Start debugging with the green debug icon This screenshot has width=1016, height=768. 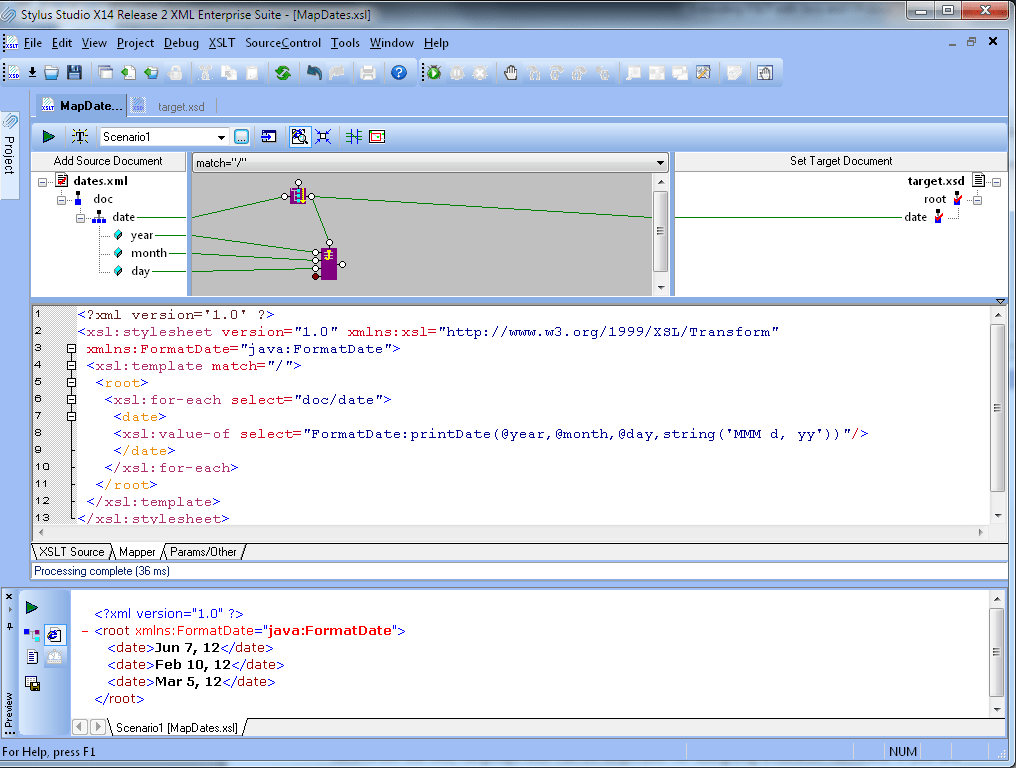[x=434, y=72]
